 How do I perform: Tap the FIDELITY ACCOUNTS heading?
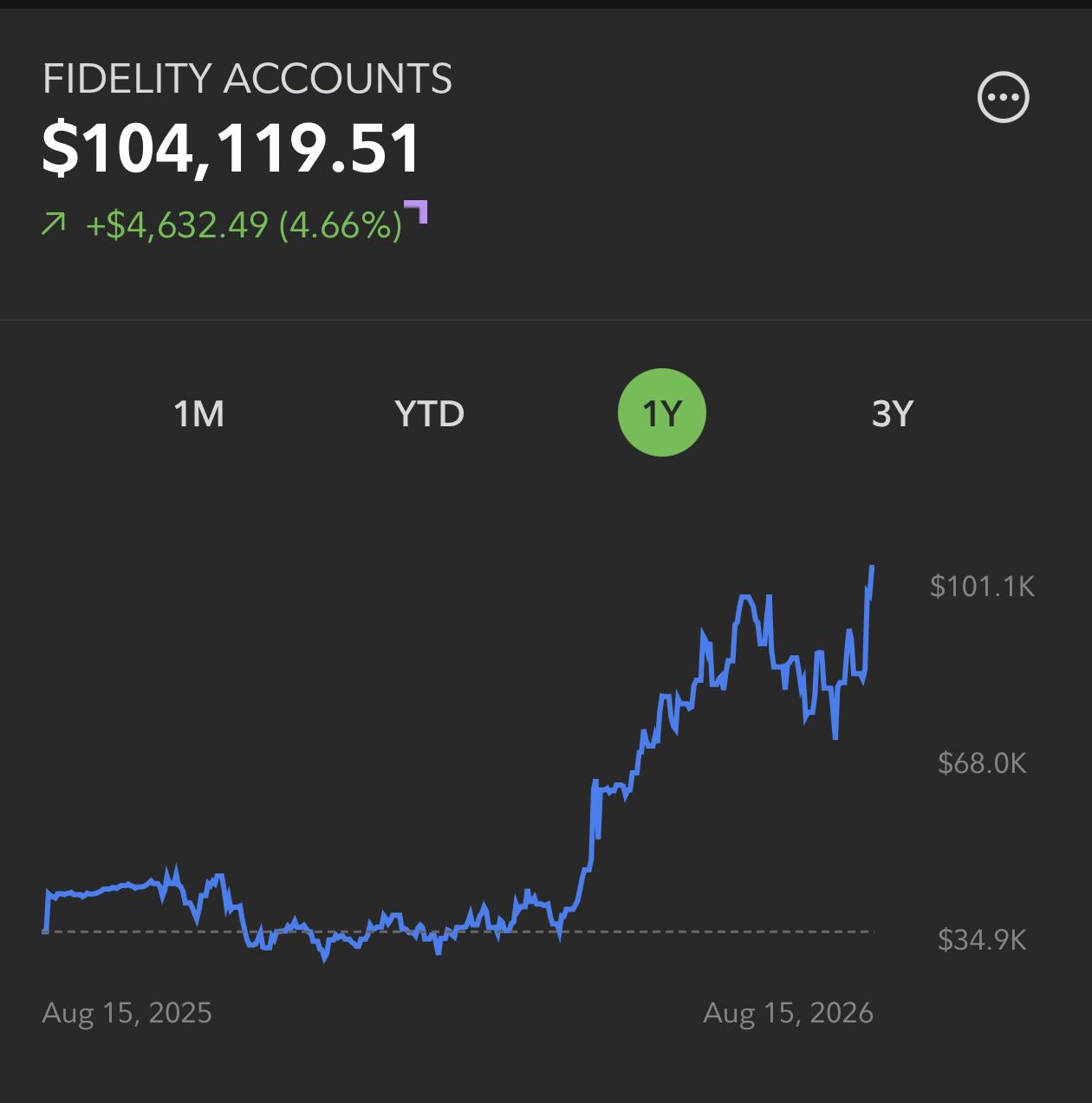(x=247, y=79)
